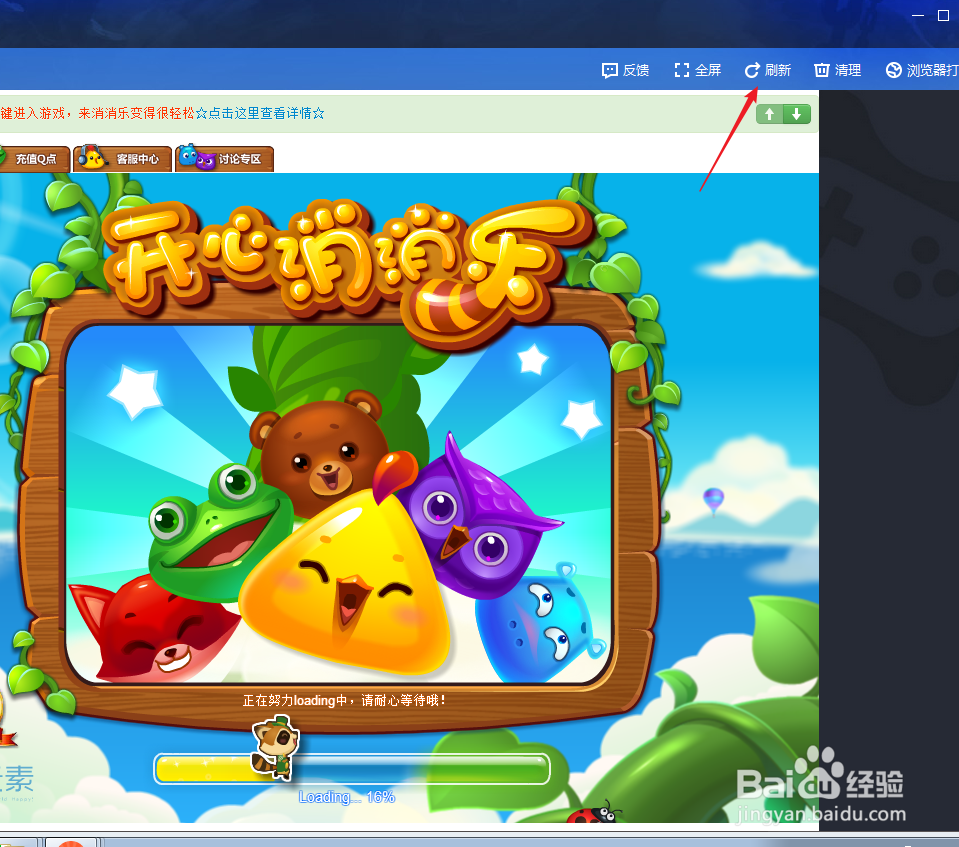959x847 pixels.
Task: Switch game to 全屏 fullscreen
Action: 697,70
